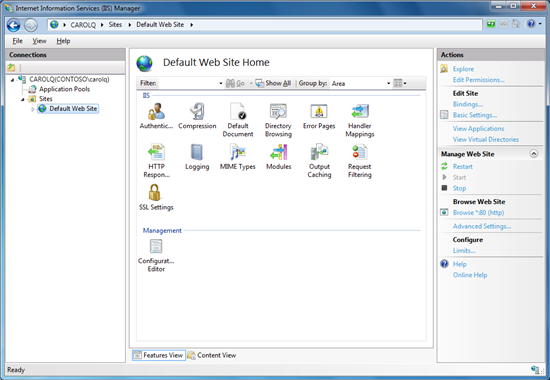This screenshot has height=380, width=550.
Task: Collapse the Manage Web Site section
Action: [x=534, y=154]
